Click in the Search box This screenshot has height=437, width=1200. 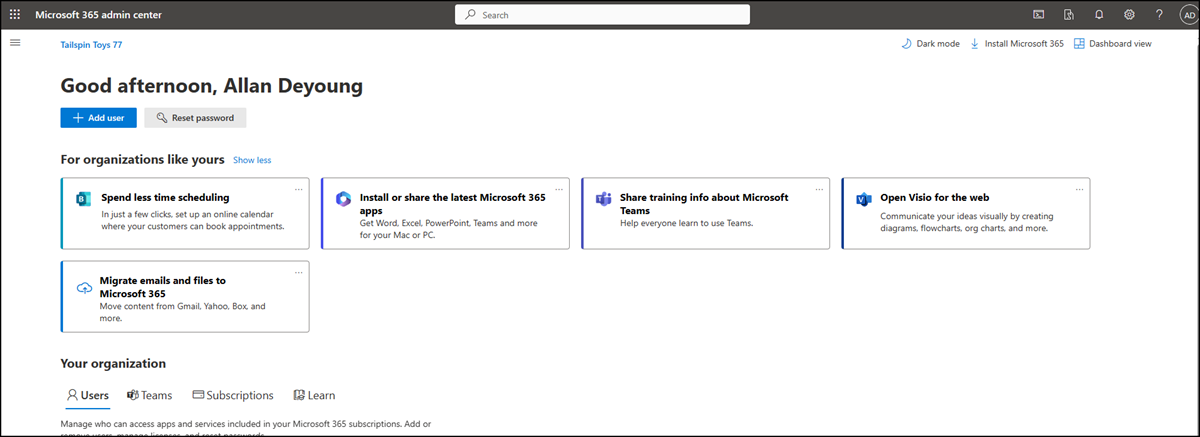pyautogui.click(x=603, y=15)
